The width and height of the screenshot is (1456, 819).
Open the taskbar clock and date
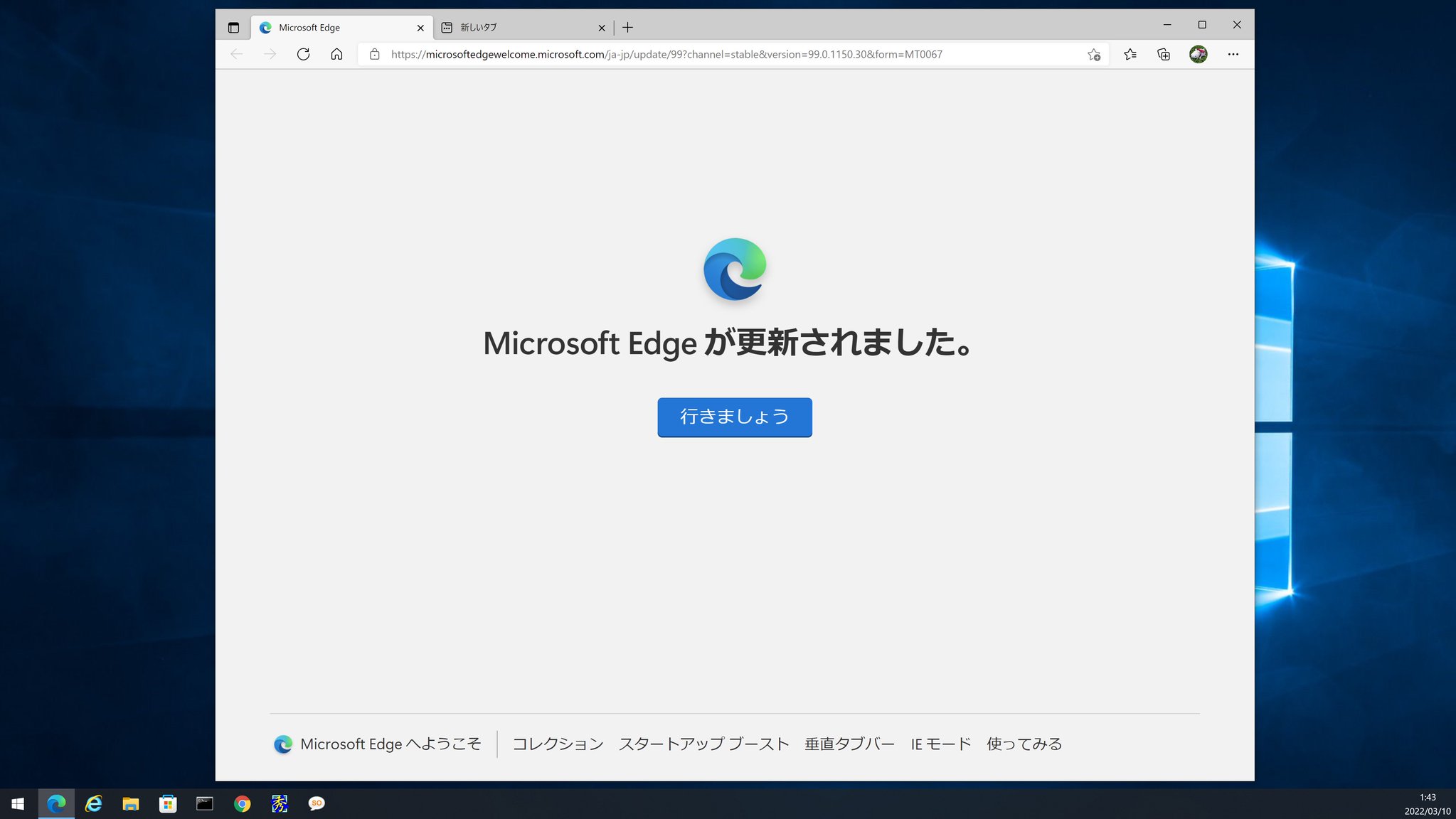coord(1427,804)
